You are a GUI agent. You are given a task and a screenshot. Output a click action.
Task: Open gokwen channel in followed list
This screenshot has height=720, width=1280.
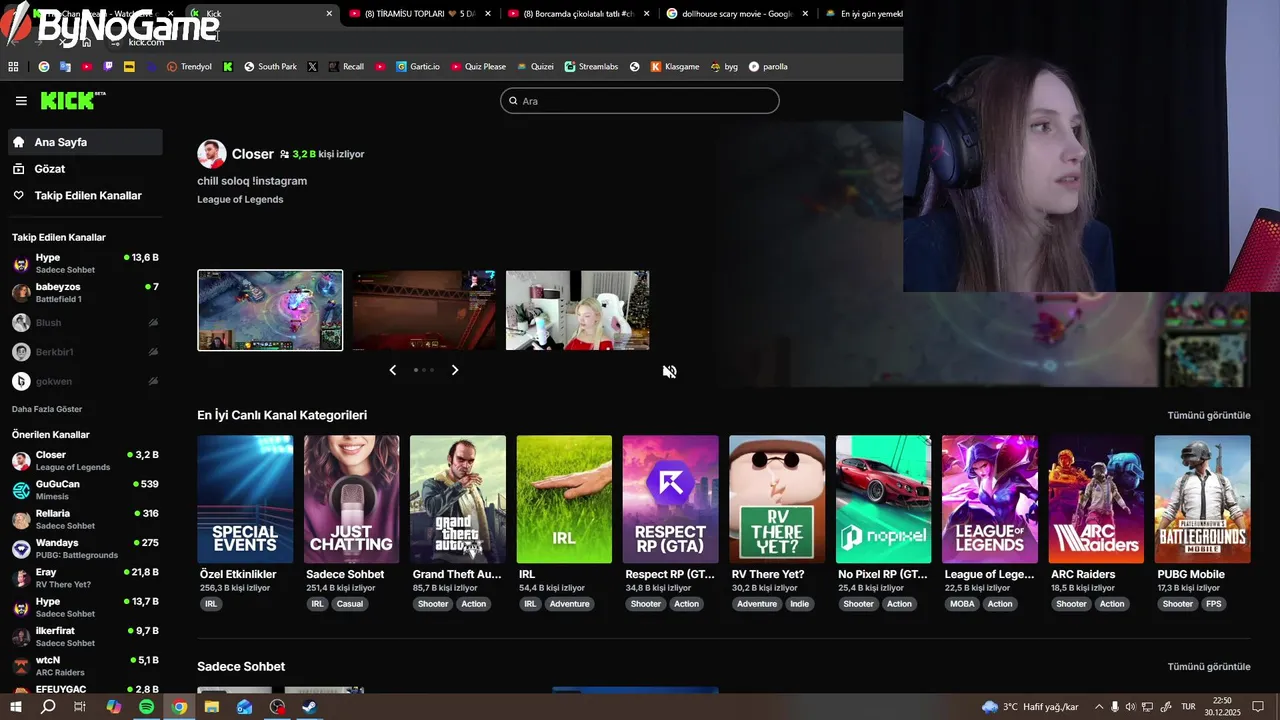pyautogui.click(x=85, y=381)
